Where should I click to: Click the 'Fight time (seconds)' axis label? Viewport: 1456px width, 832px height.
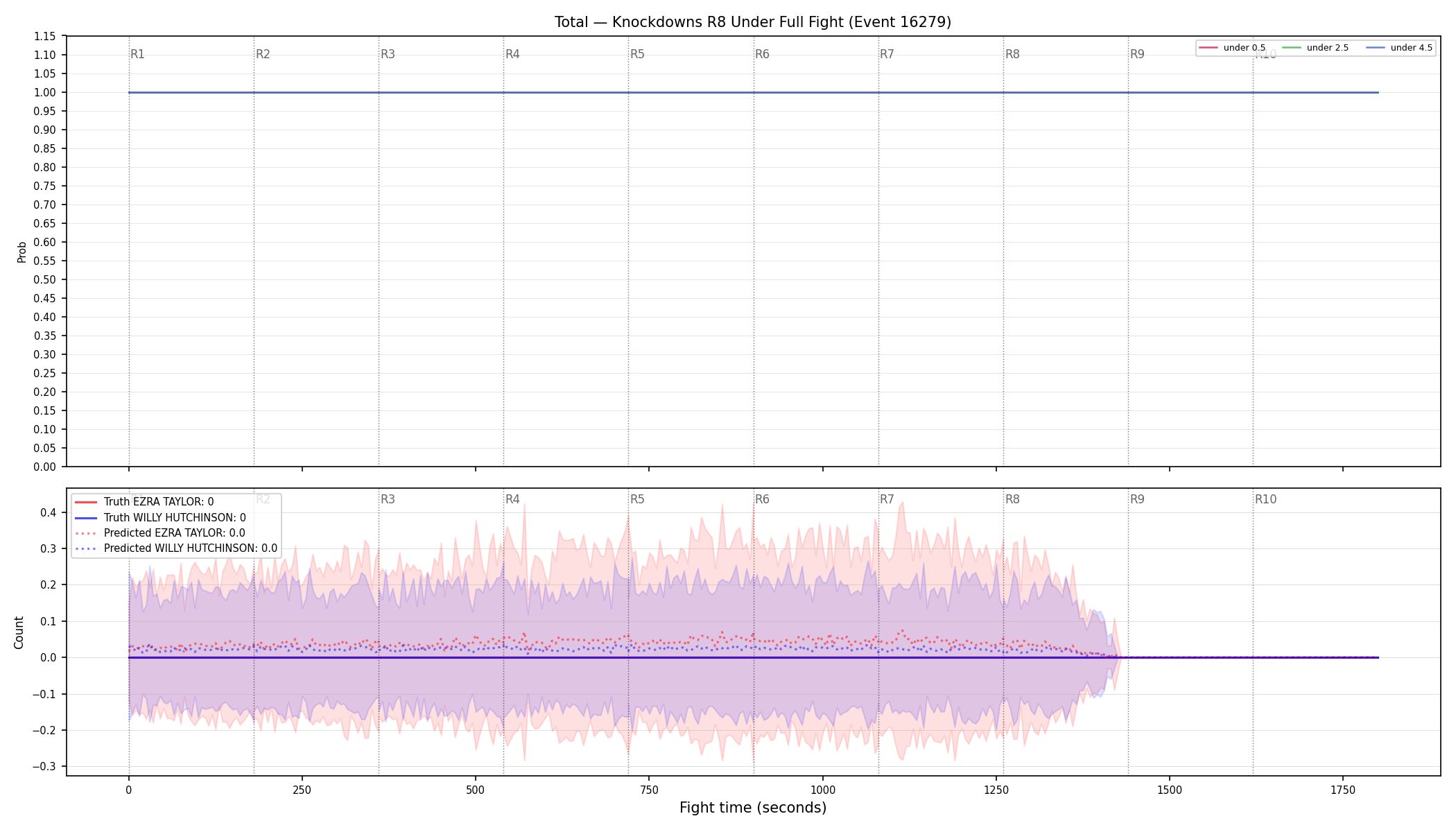(753, 808)
